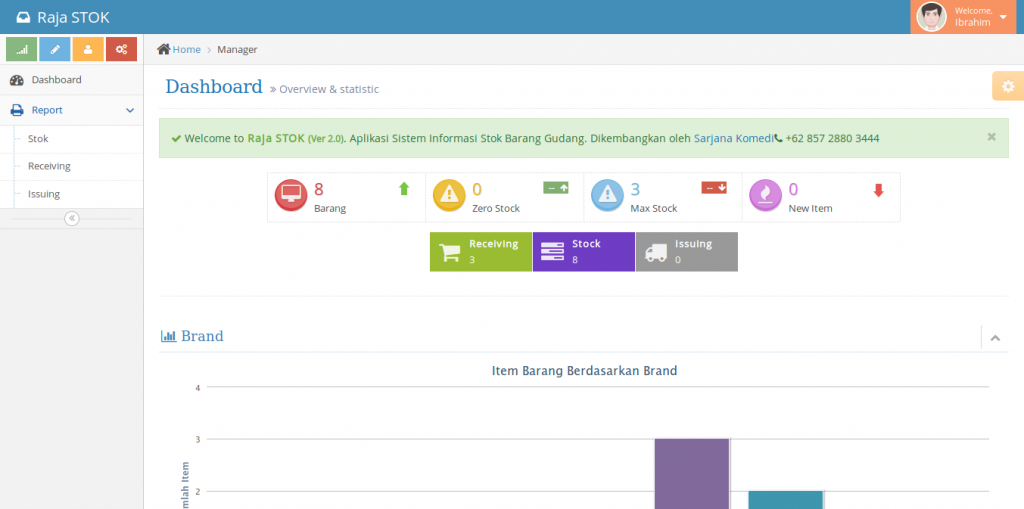This screenshot has width=1024, height=509.
Task: Click the truck icon on Issuing
Action: tap(656, 253)
